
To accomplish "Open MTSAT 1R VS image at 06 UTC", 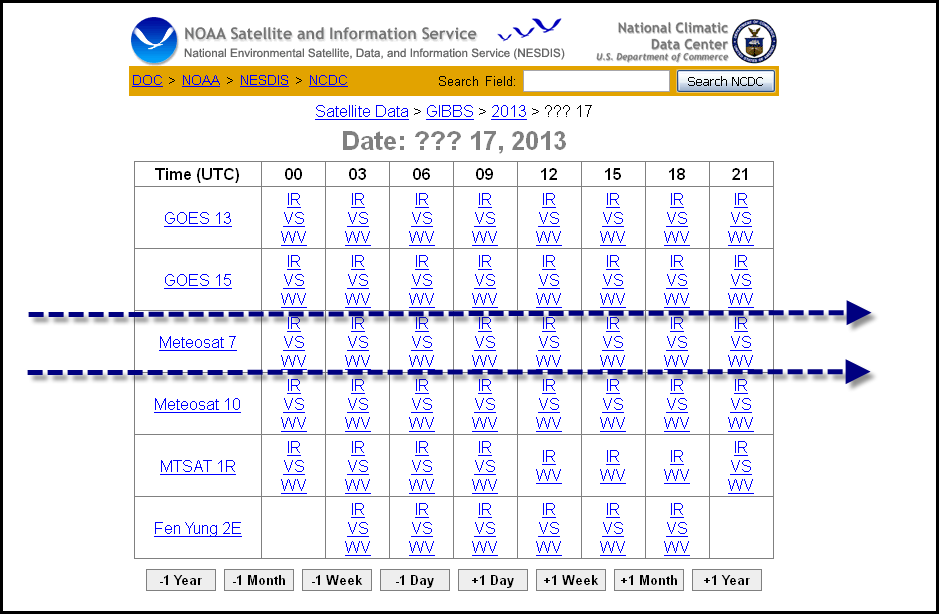I will pyautogui.click(x=422, y=466).
